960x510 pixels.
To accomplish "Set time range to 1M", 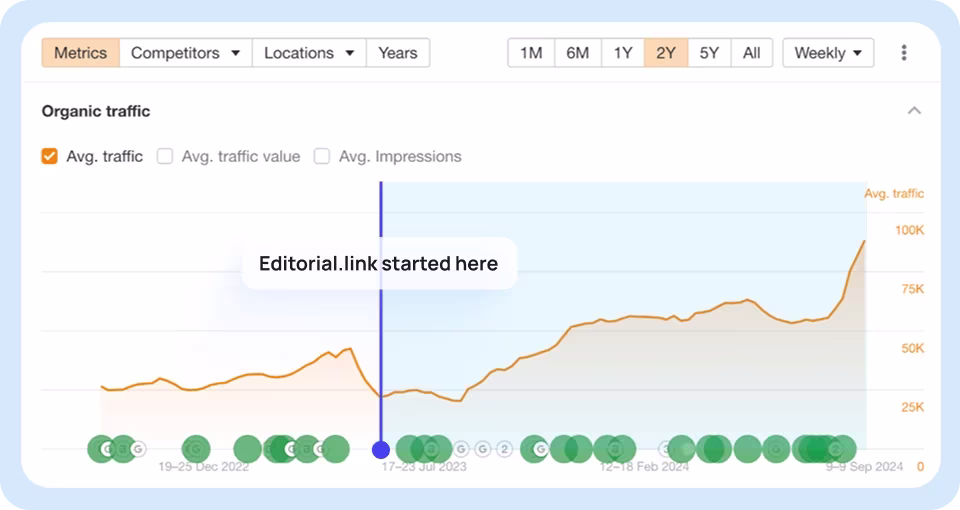I will (531, 53).
